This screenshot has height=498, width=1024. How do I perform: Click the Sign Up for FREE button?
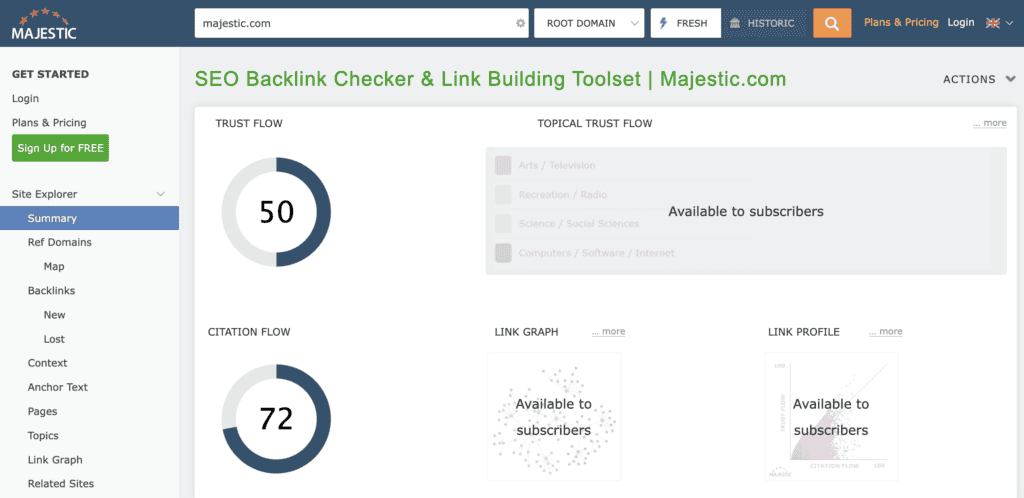tap(60, 148)
